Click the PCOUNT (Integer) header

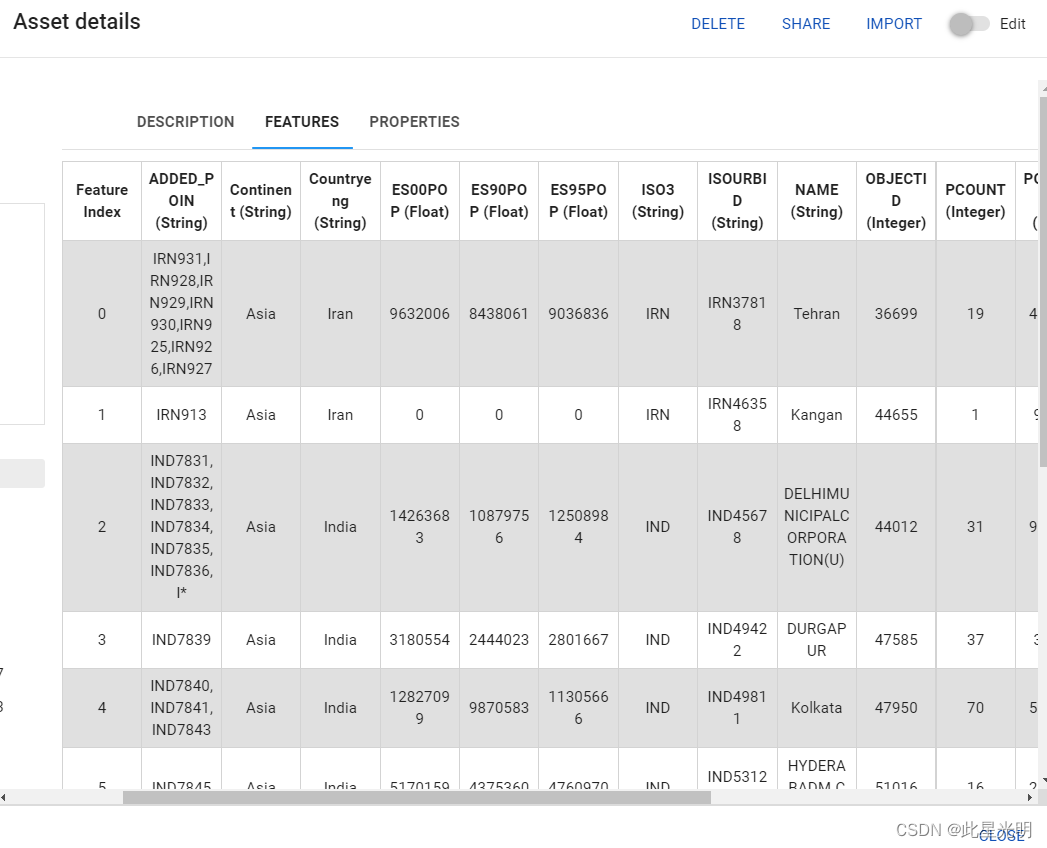pos(975,200)
